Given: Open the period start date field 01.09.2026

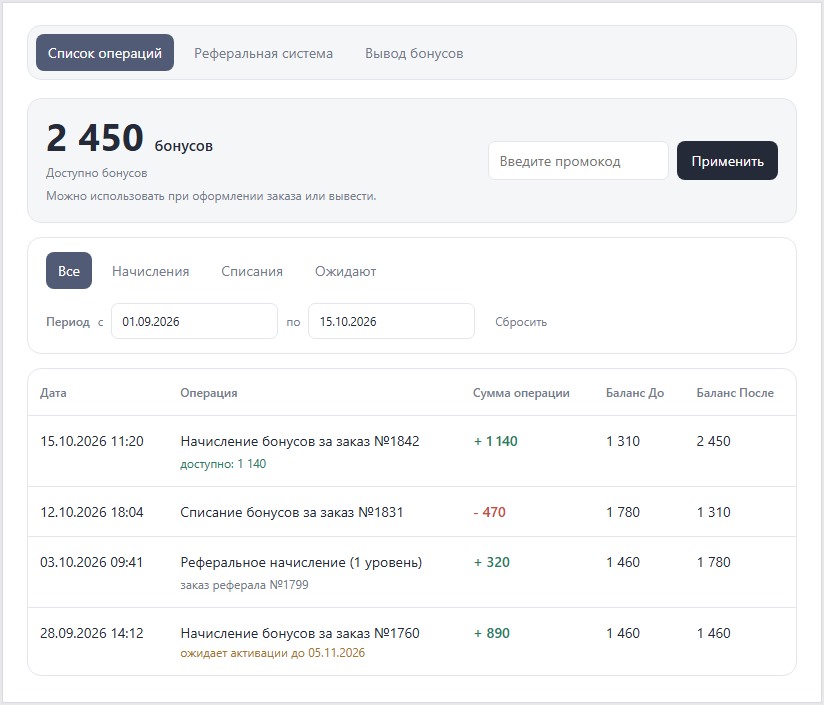Looking at the screenshot, I should coord(194,321).
